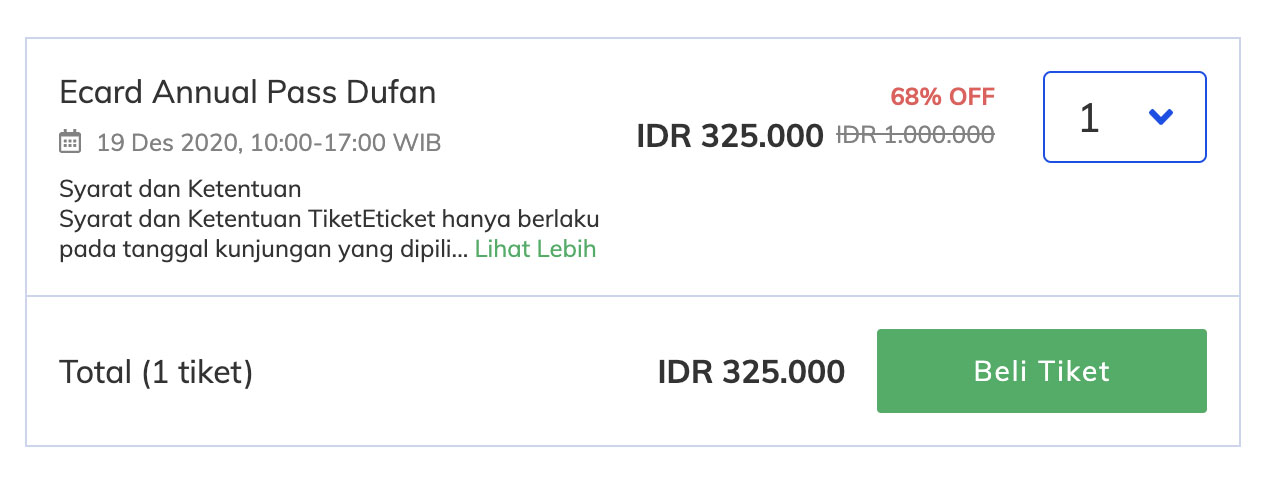Image resolution: width=1281 pixels, height=487 pixels.
Task: Click the discounted IDR 325.000 ticket price
Action: click(730, 135)
